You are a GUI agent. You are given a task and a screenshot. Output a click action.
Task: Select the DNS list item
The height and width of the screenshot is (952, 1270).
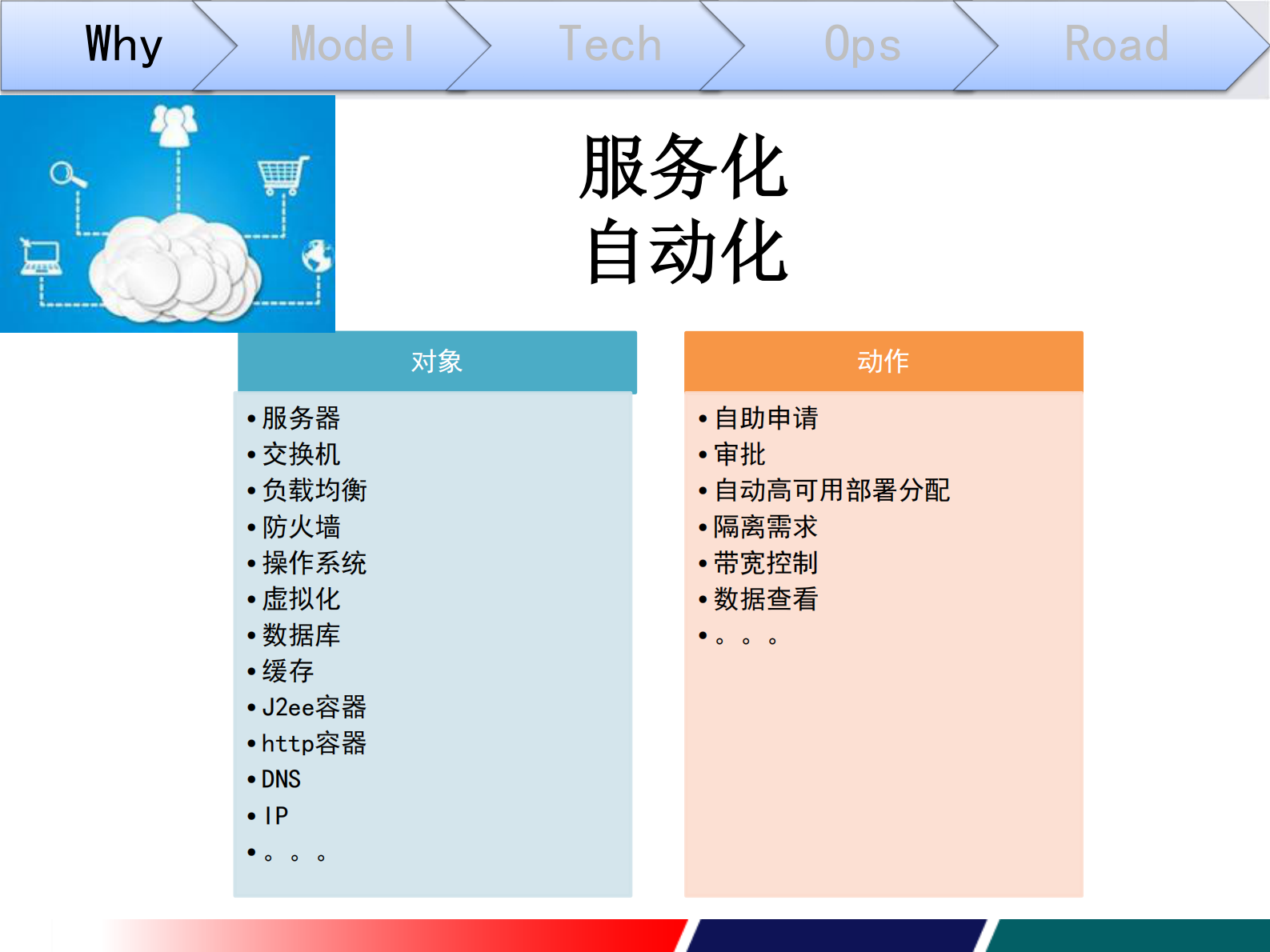[x=282, y=779]
